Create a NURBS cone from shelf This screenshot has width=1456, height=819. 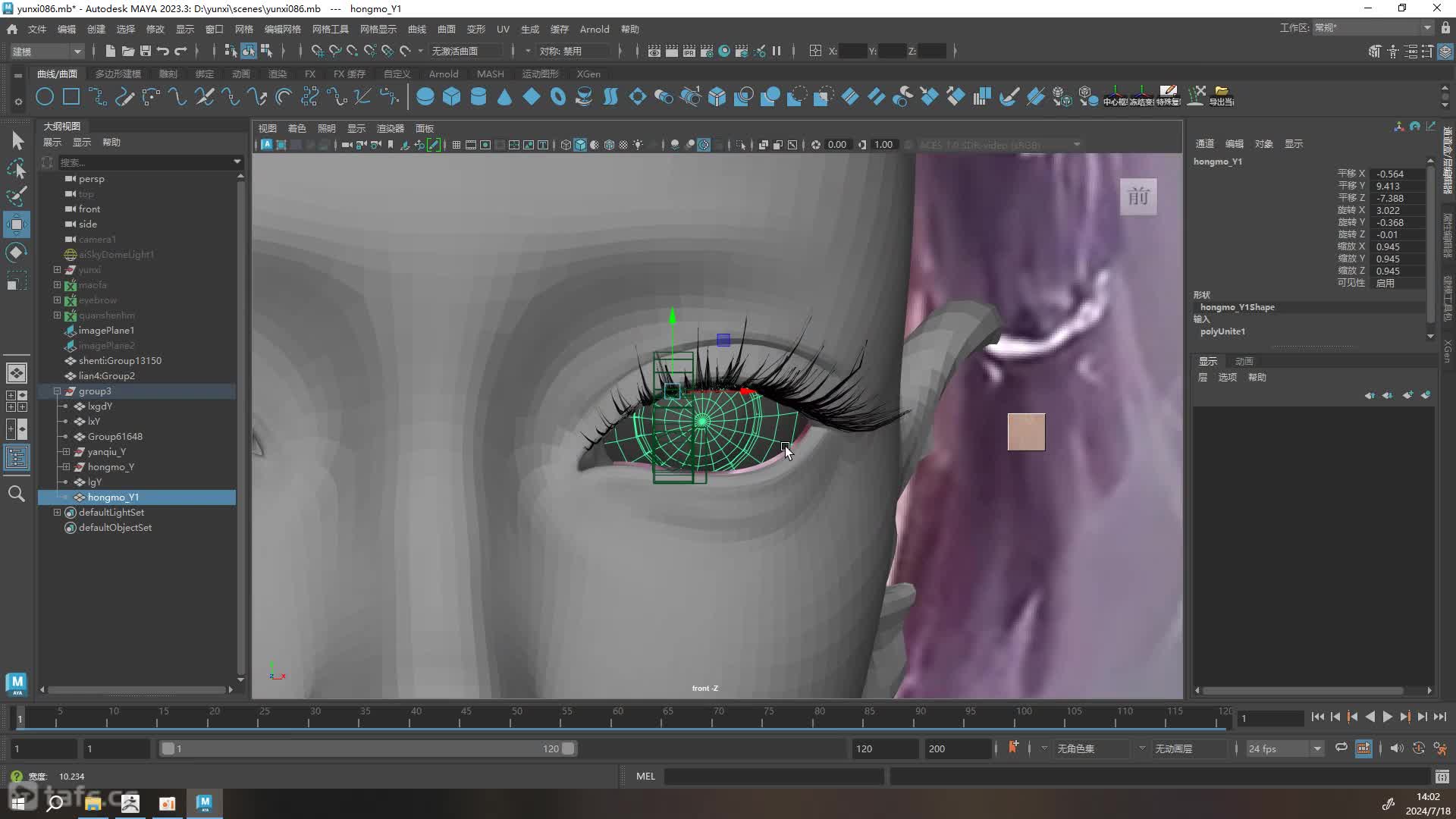504,97
